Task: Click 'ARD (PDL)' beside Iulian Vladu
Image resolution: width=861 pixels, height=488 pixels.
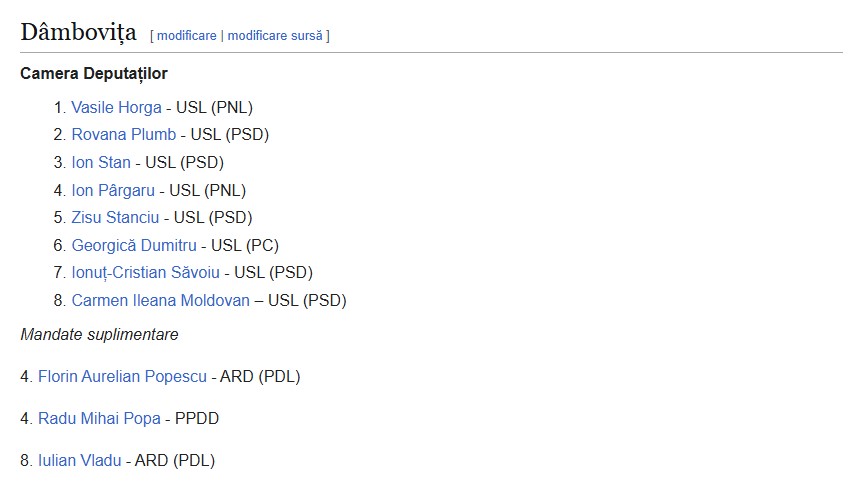Action: tap(175, 461)
